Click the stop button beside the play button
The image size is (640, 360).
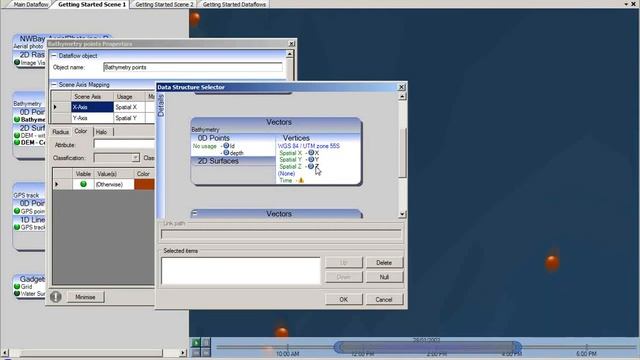(x=206, y=343)
